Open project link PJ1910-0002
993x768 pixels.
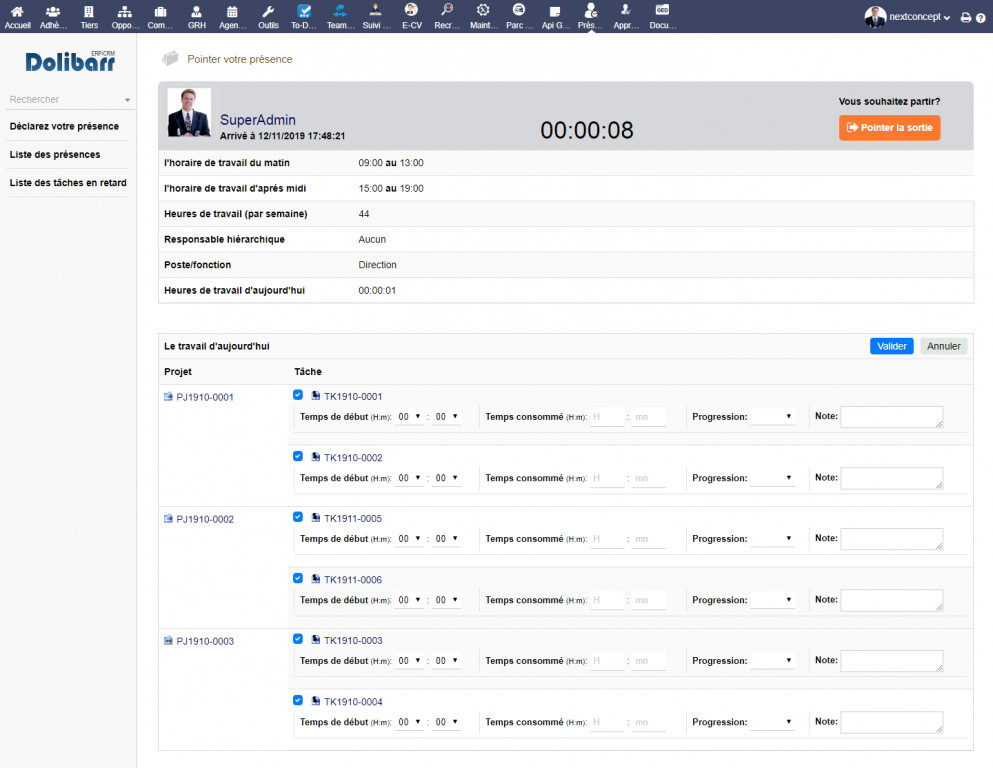pyautogui.click(x=204, y=519)
